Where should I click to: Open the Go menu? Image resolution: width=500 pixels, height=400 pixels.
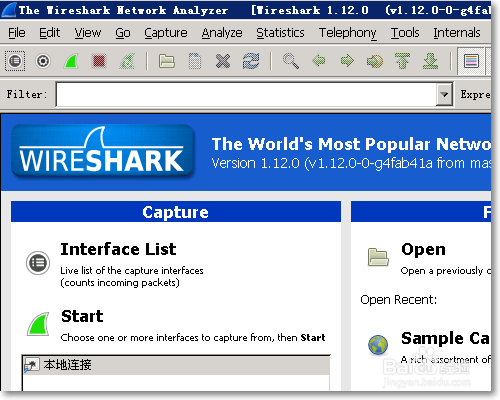pos(123,33)
